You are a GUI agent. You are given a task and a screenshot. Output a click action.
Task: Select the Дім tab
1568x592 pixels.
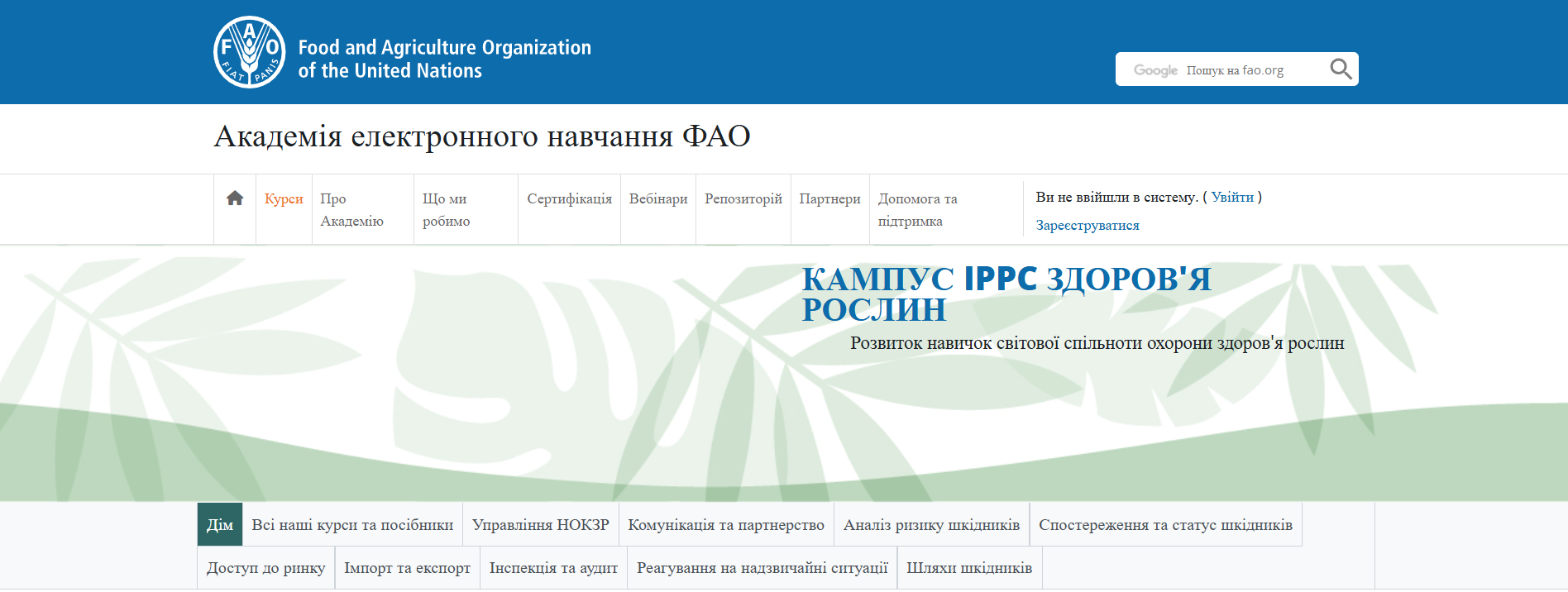pyautogui.click(x=220, y=525)
